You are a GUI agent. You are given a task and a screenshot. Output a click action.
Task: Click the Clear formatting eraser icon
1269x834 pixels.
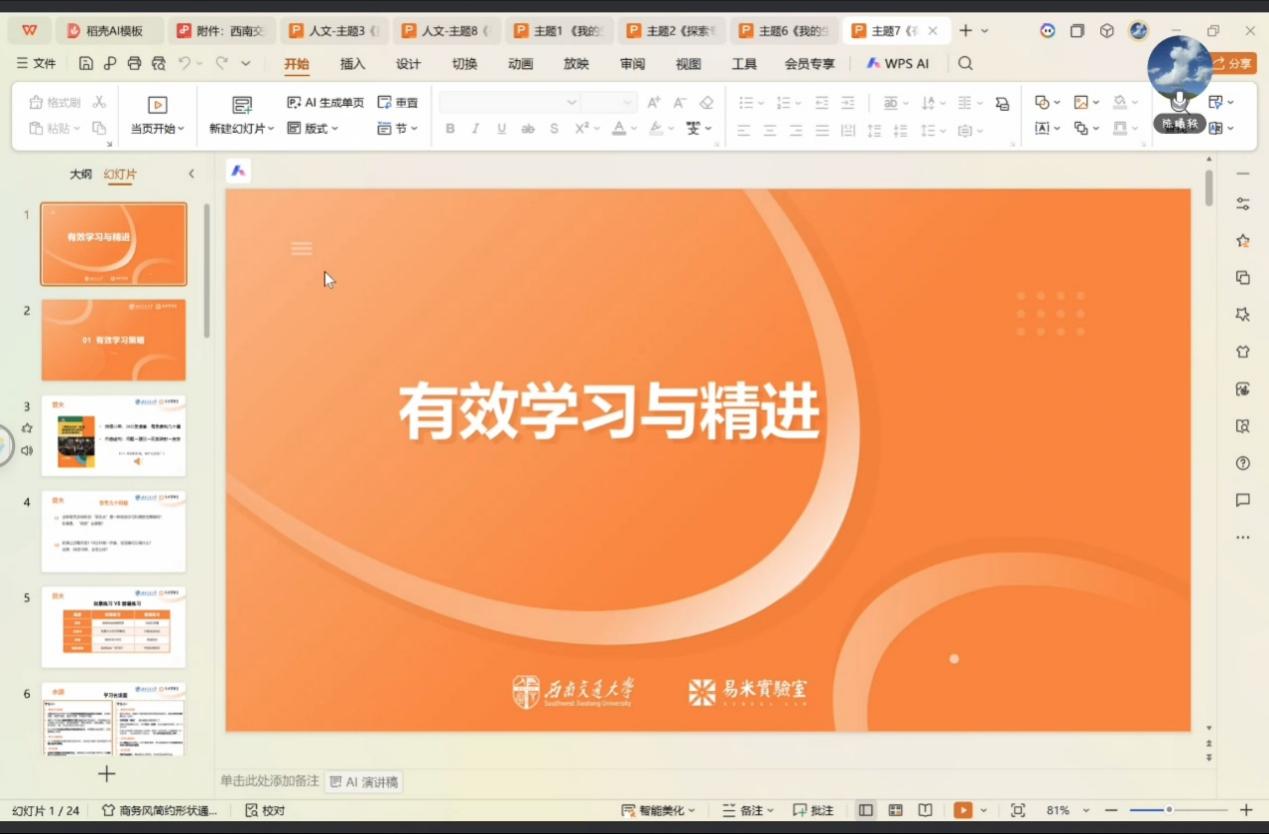tap(706, 102)
